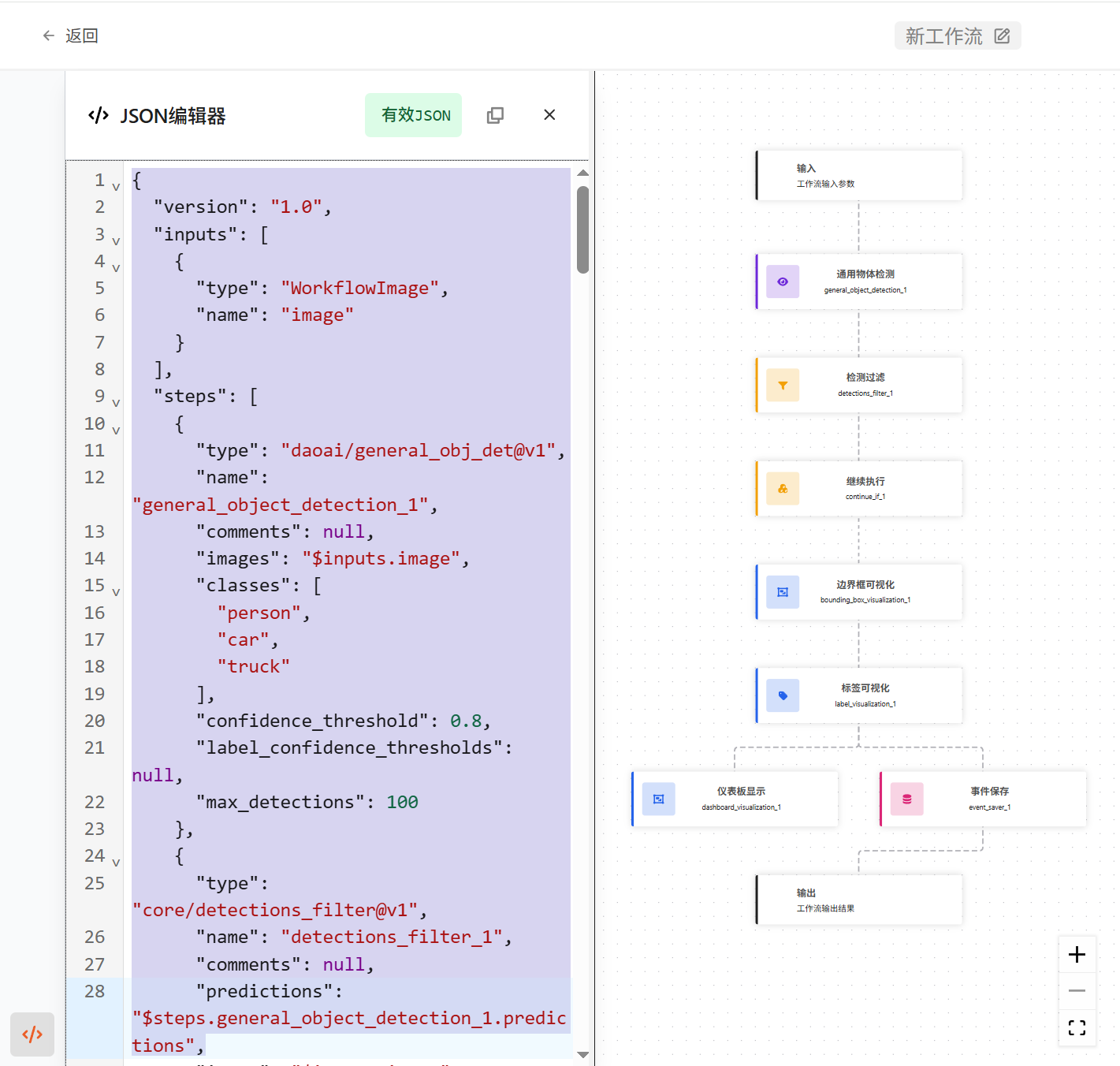Zoom in the canvas with plus button
This screenshot has height=1066, width=1120.
click(x=1077, y=955)
